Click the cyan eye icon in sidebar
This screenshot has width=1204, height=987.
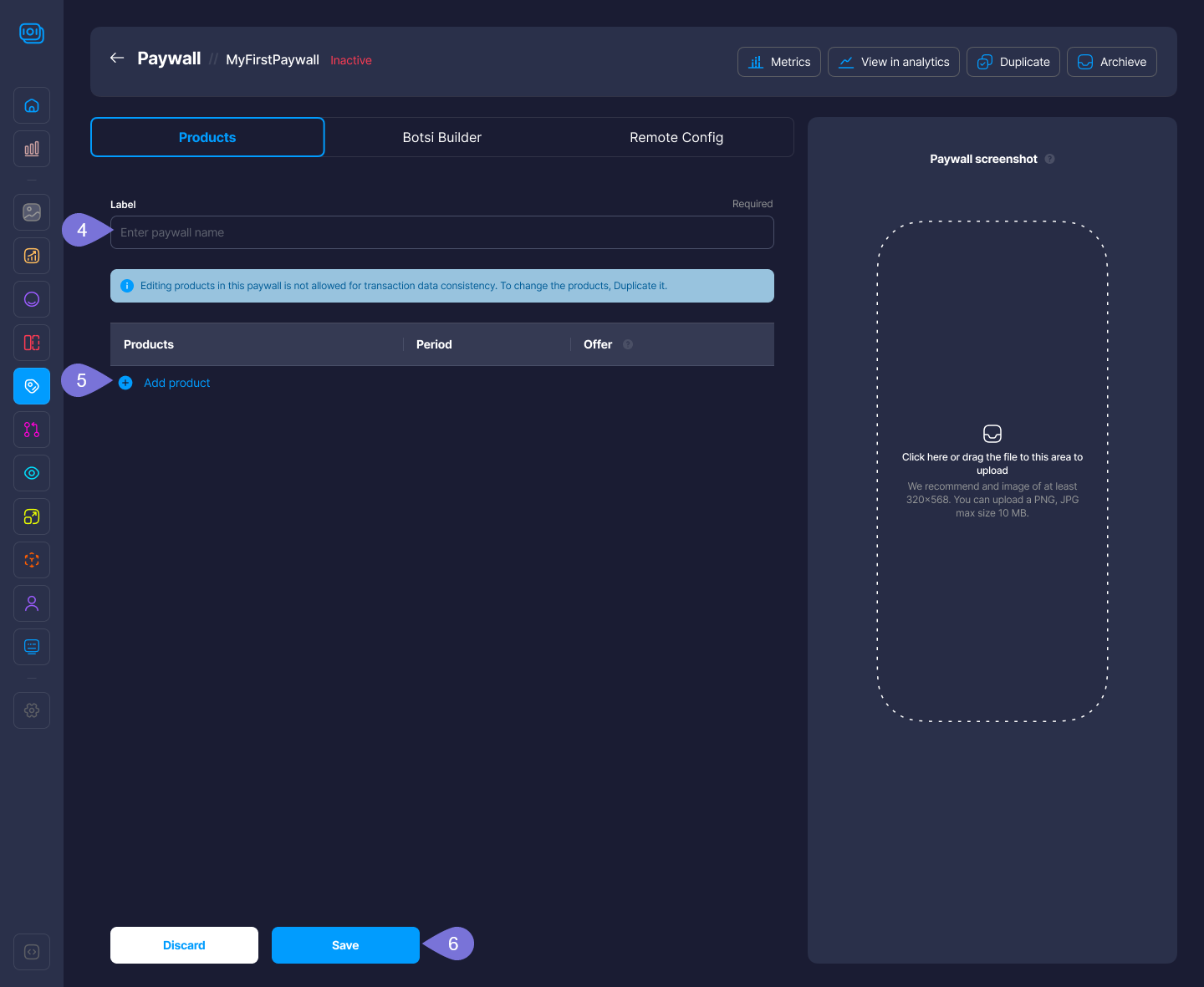pos(32,473)
